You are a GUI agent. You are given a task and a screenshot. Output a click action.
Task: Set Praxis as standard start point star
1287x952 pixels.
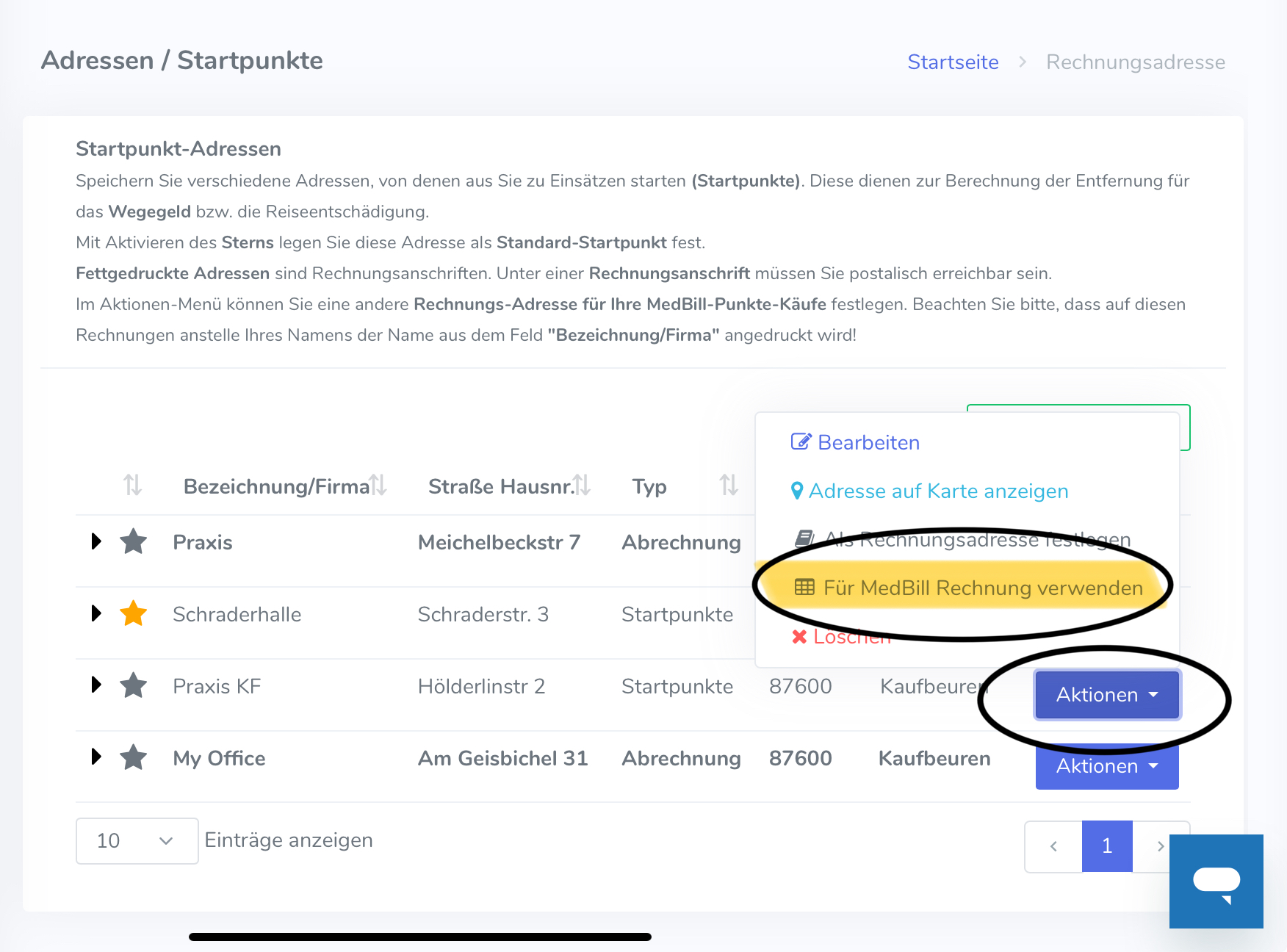[x=134, y=542]
